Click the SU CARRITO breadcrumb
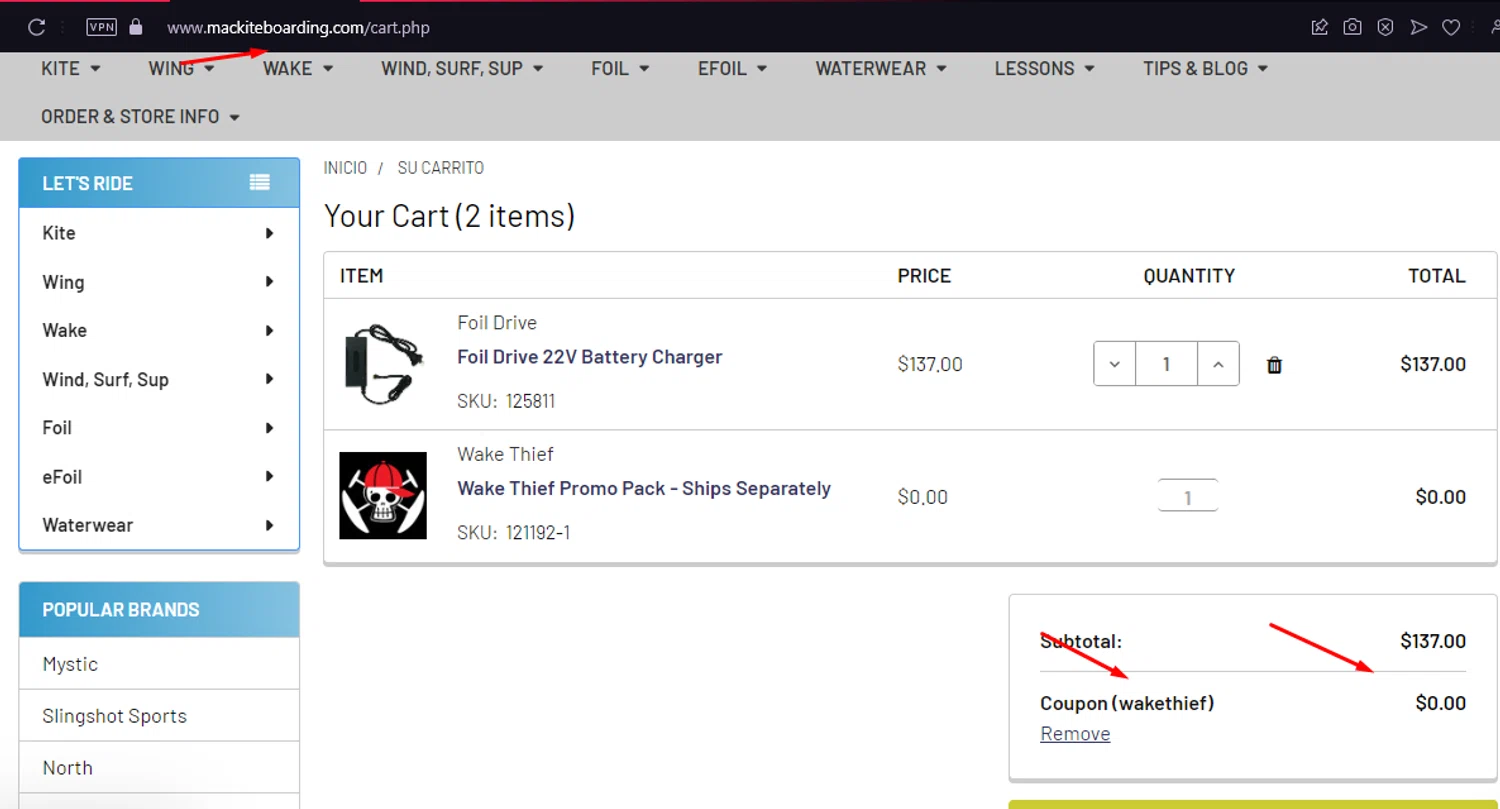The width and height of the screenshot is (1500, 809). point(441,168)
